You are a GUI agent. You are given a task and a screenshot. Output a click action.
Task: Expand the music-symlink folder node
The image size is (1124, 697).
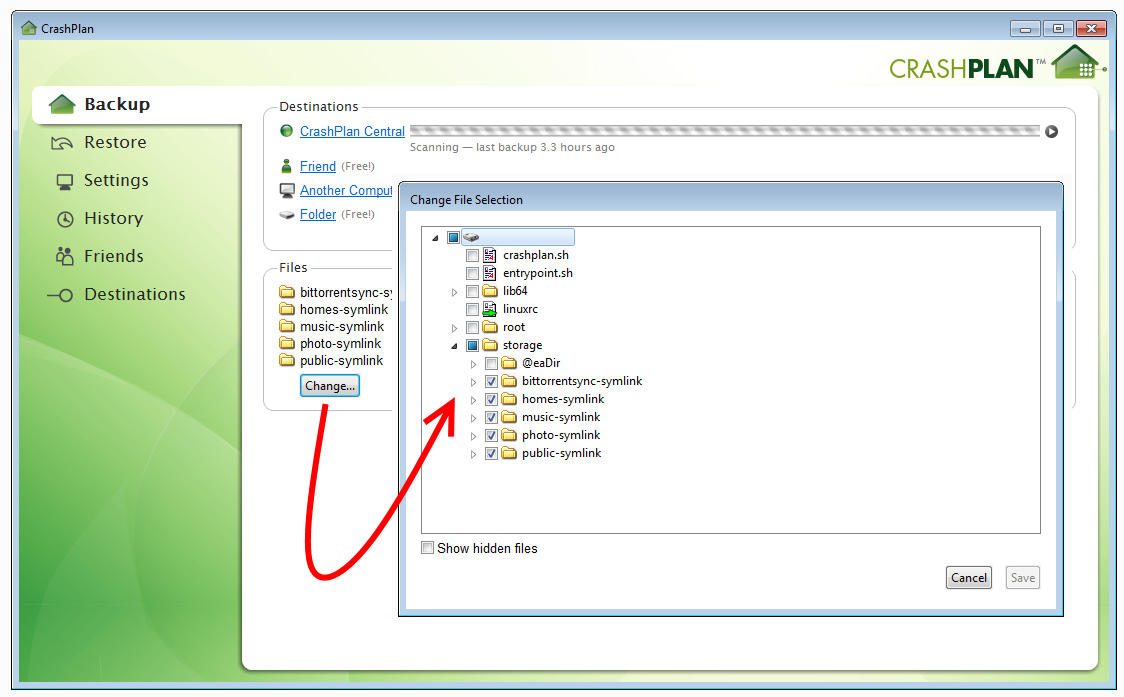click(x=473, y=417)
